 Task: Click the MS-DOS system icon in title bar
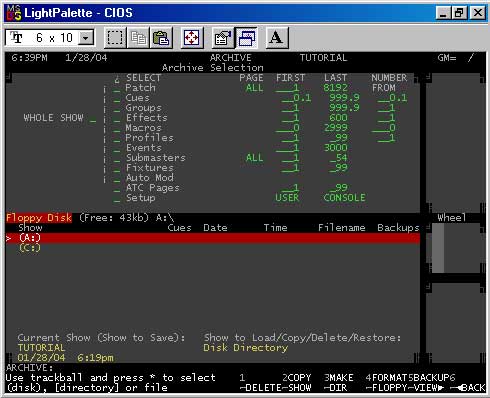(x=14, y=13)
